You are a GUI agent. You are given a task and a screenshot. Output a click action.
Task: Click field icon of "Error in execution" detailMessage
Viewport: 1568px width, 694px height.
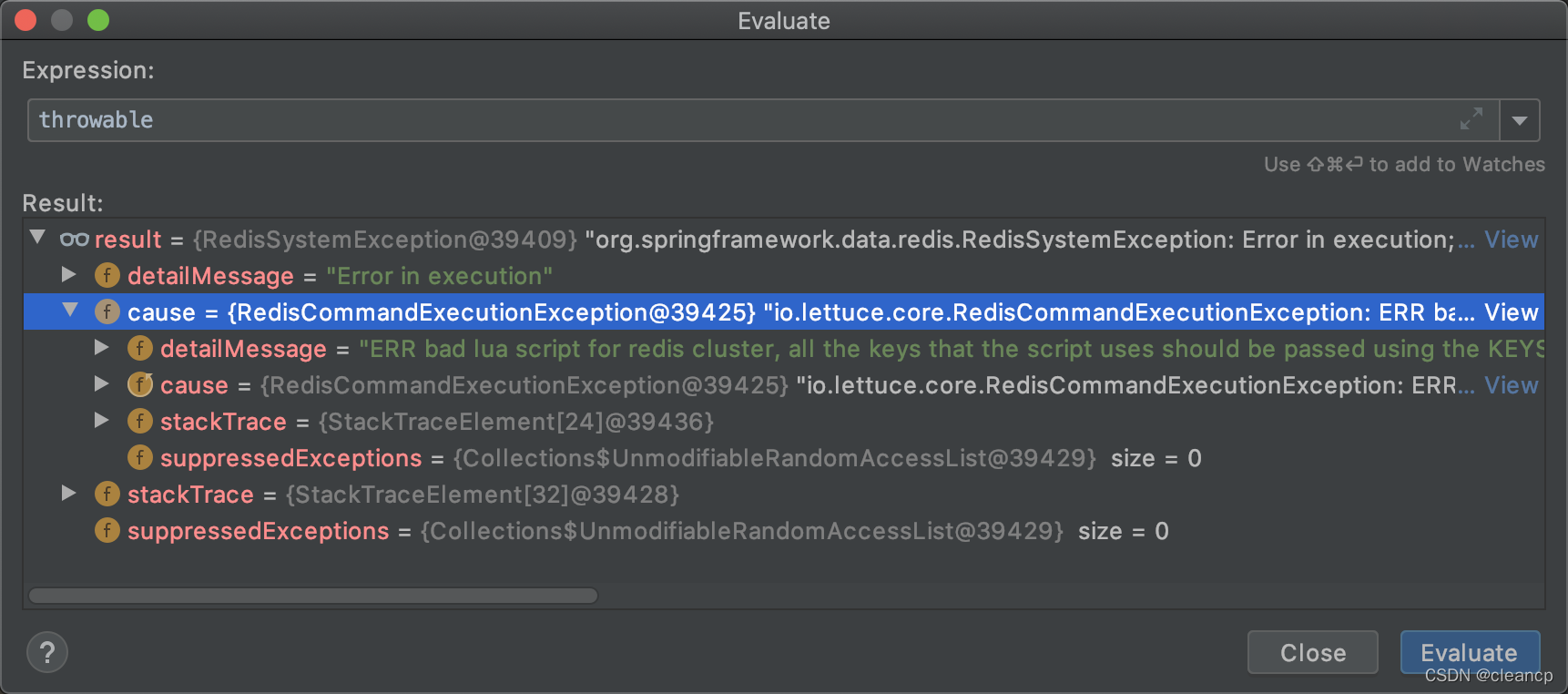point(107,275)
